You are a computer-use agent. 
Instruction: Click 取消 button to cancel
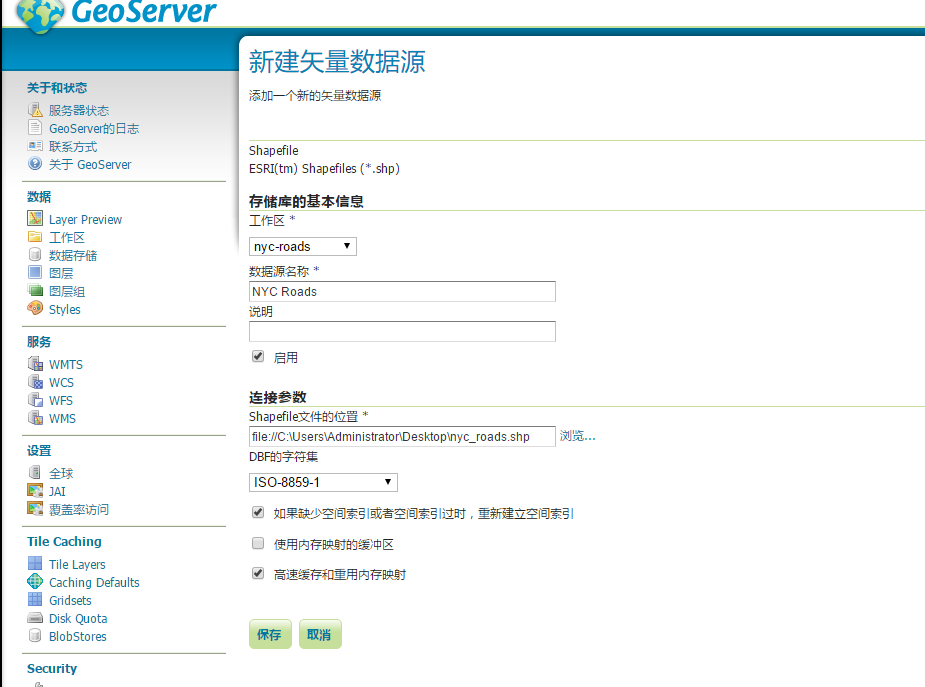coord(320,634)
